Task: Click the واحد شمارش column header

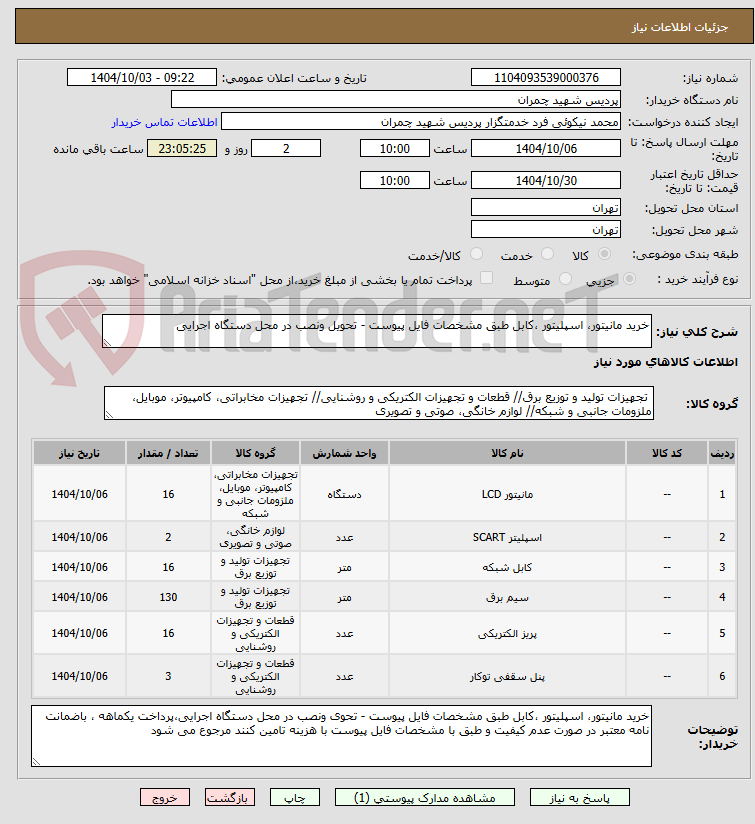Action: [344, 453]
